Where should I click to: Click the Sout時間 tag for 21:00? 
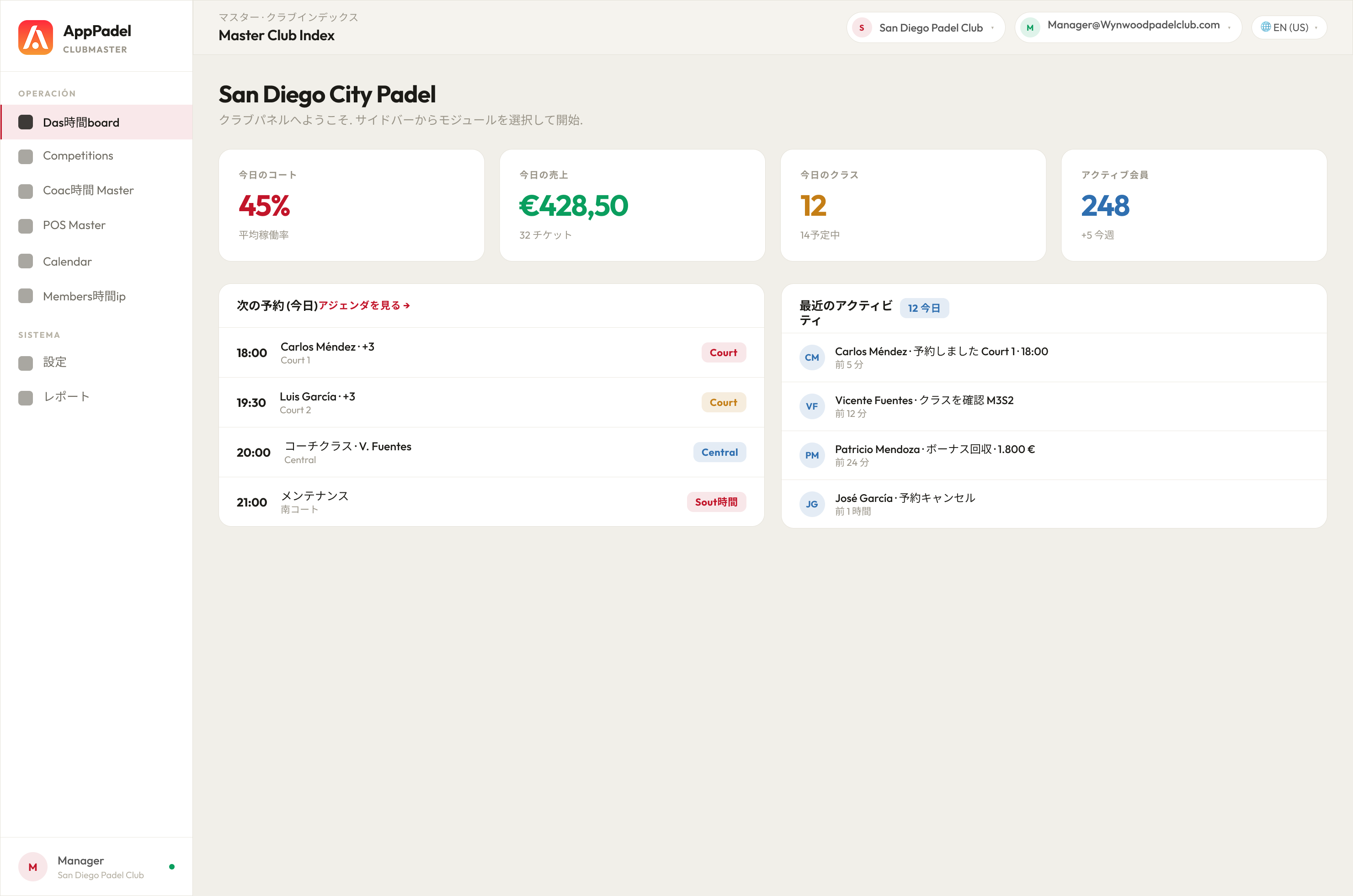717,502
